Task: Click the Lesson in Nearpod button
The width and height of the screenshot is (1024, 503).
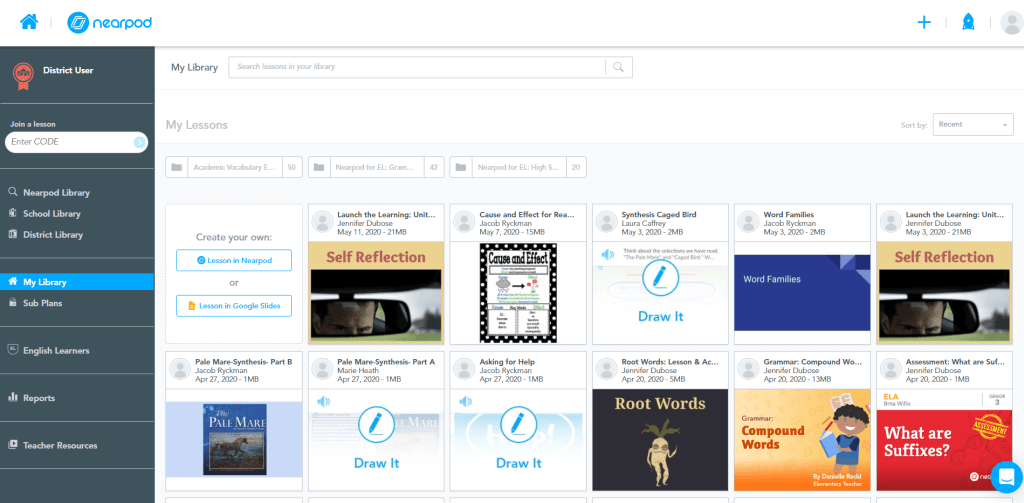Action: click(x=234, y=260)
